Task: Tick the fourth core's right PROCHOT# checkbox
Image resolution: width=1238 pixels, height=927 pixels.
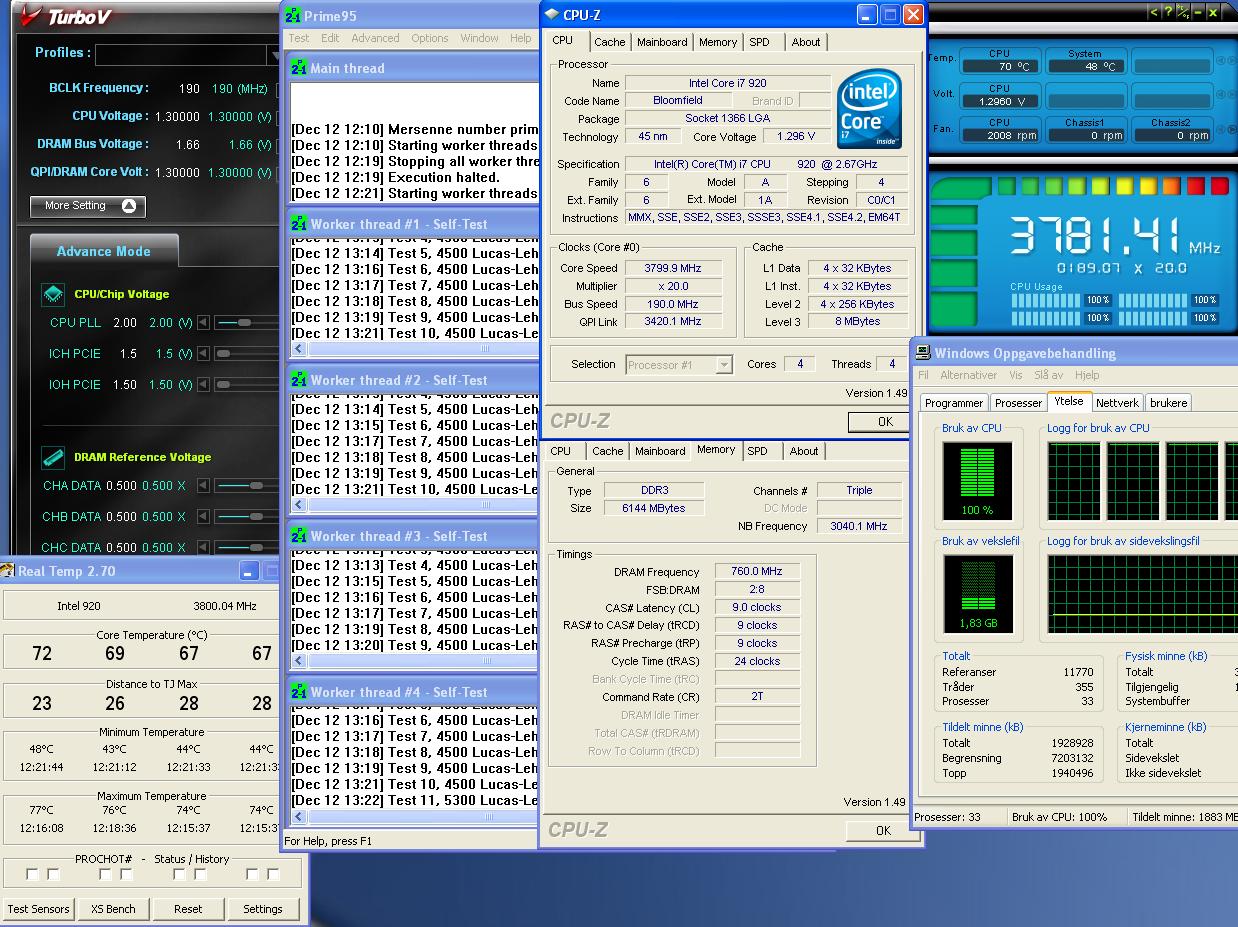Action: click(x=273, y=874)
